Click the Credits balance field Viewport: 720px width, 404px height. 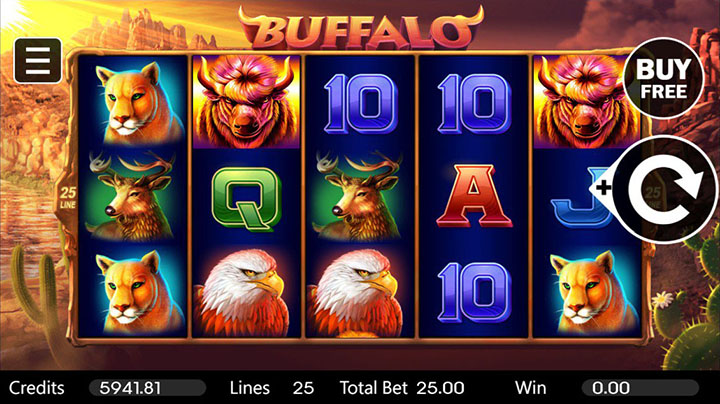[x=147, y=388]
